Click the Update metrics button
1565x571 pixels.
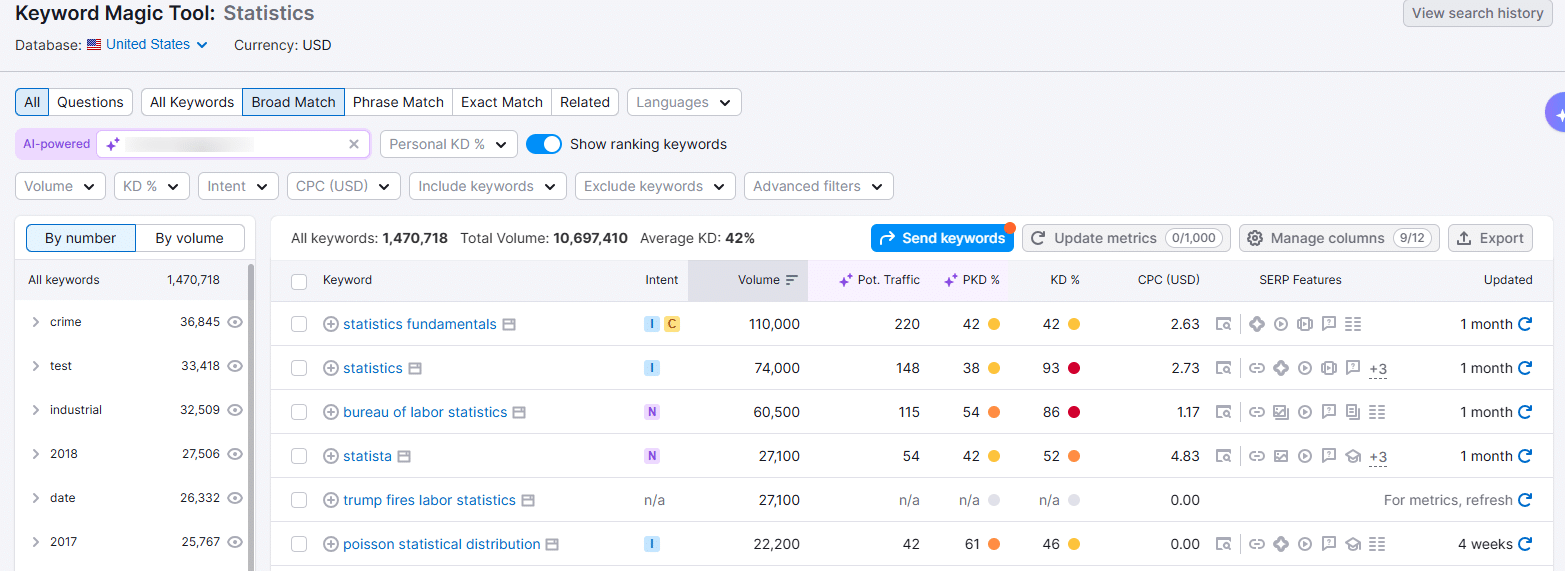pos(1126,238)
